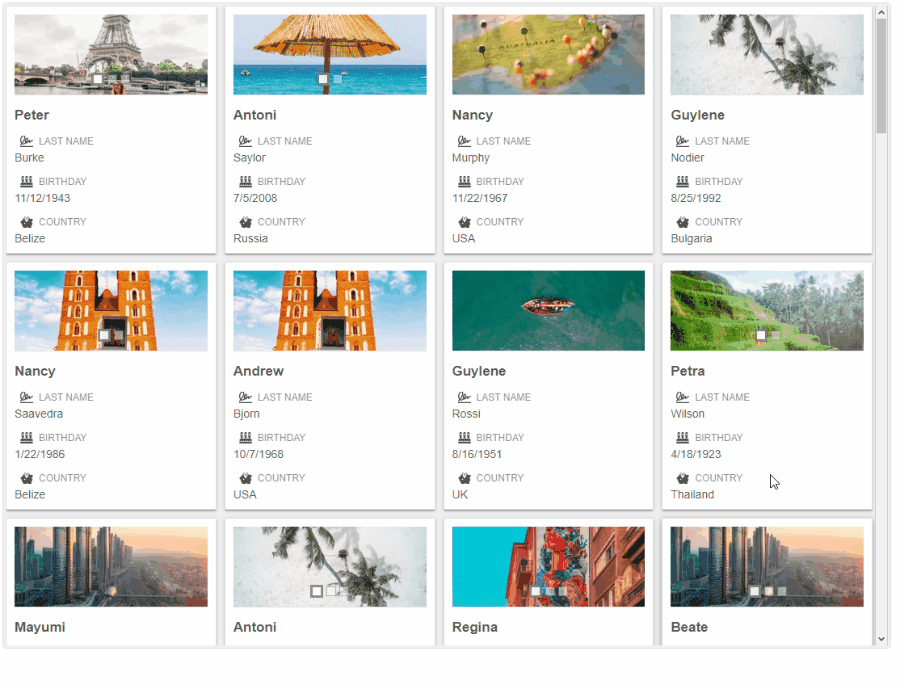This screenshot has width=900, height=685.
Task: Open Andrew's orange church photo
Action: click(x=330, y=311)
